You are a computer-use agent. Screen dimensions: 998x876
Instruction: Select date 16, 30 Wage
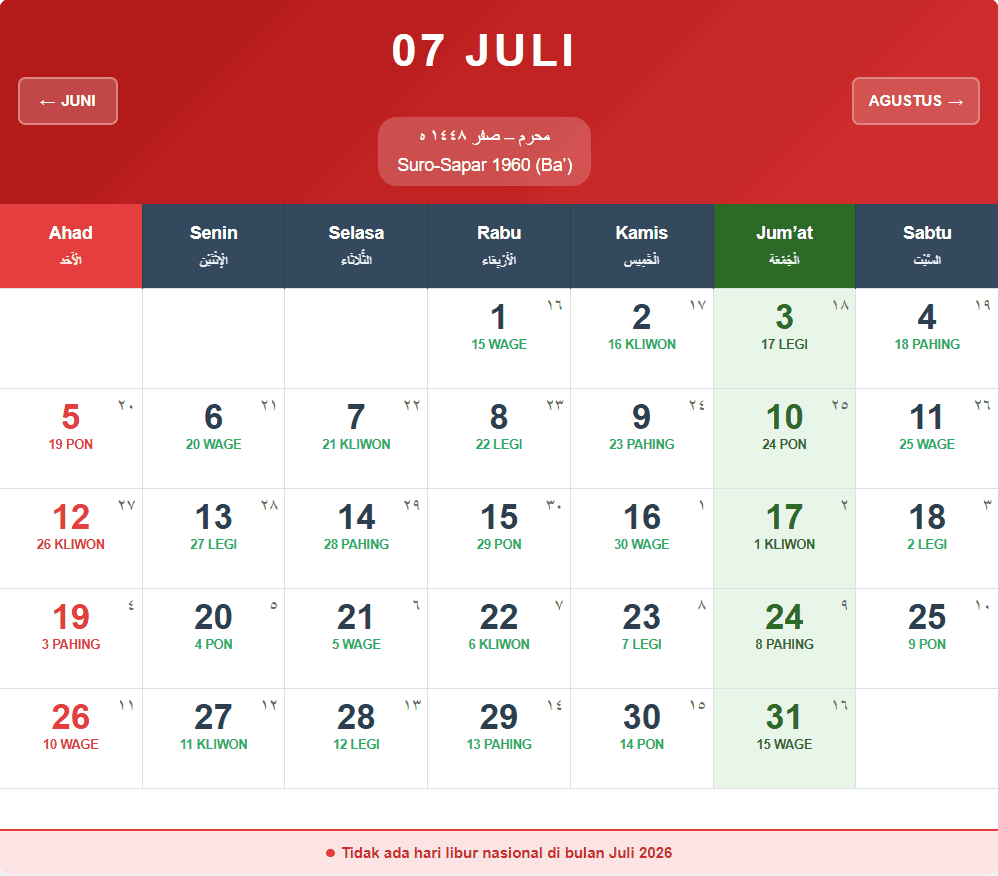coord(642,539)
